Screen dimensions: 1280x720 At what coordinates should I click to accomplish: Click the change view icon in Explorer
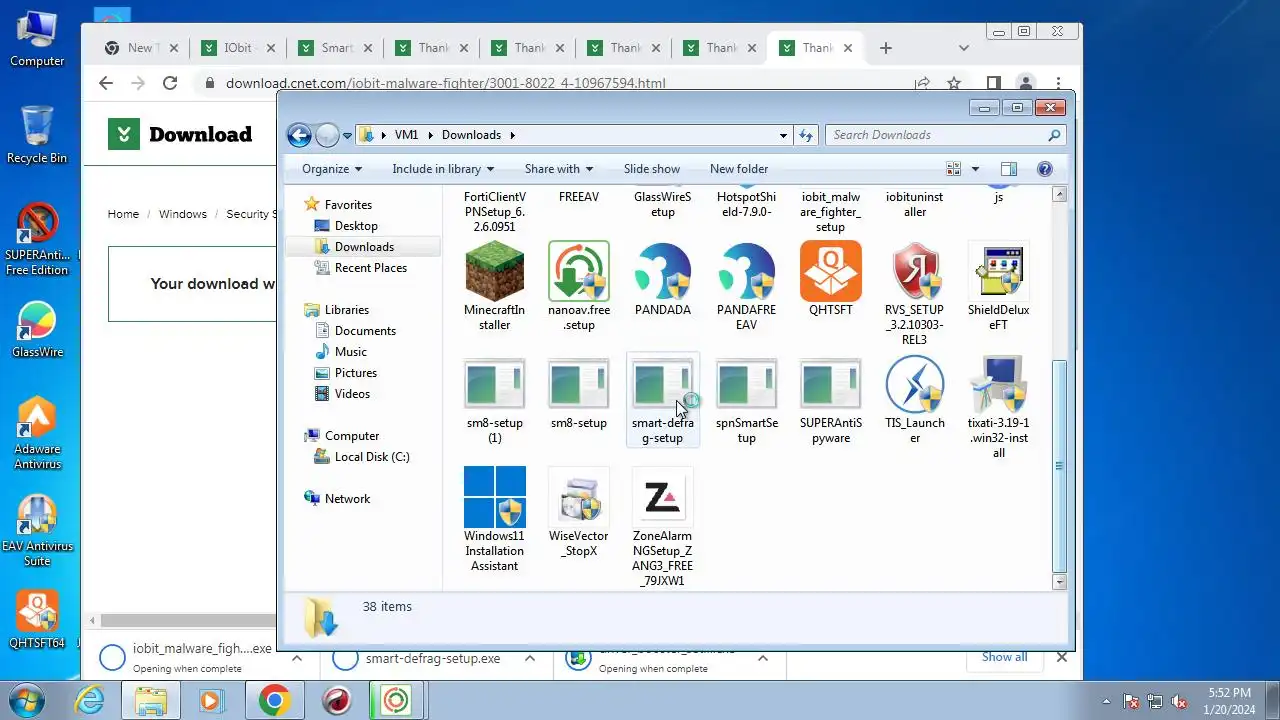(x=954, y=169)
